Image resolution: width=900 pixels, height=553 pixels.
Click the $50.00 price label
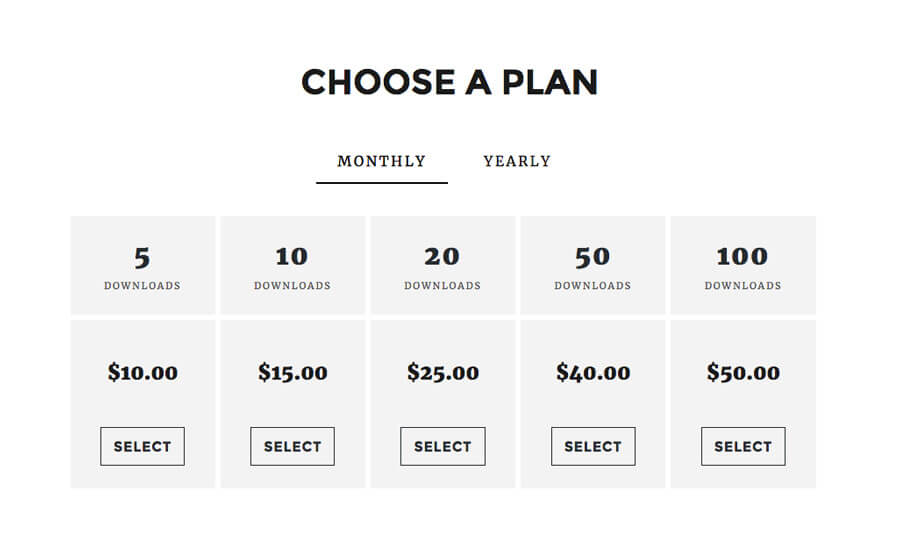[743, 373]
